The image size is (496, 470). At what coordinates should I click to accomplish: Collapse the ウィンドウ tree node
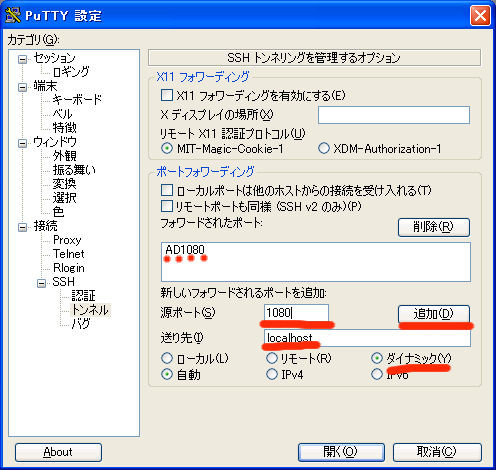click(x=22, y=143)
